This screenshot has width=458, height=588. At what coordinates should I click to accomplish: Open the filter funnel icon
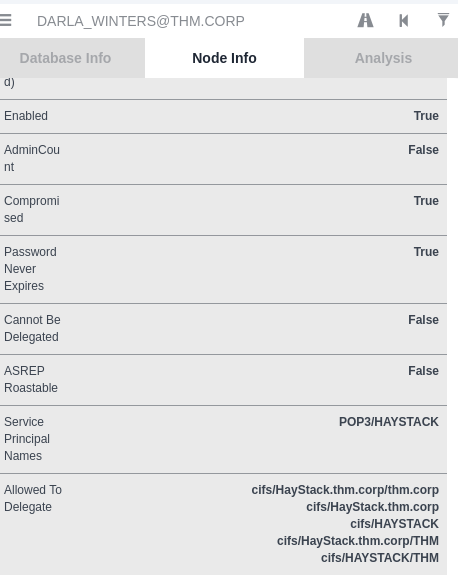pos(443,20)
